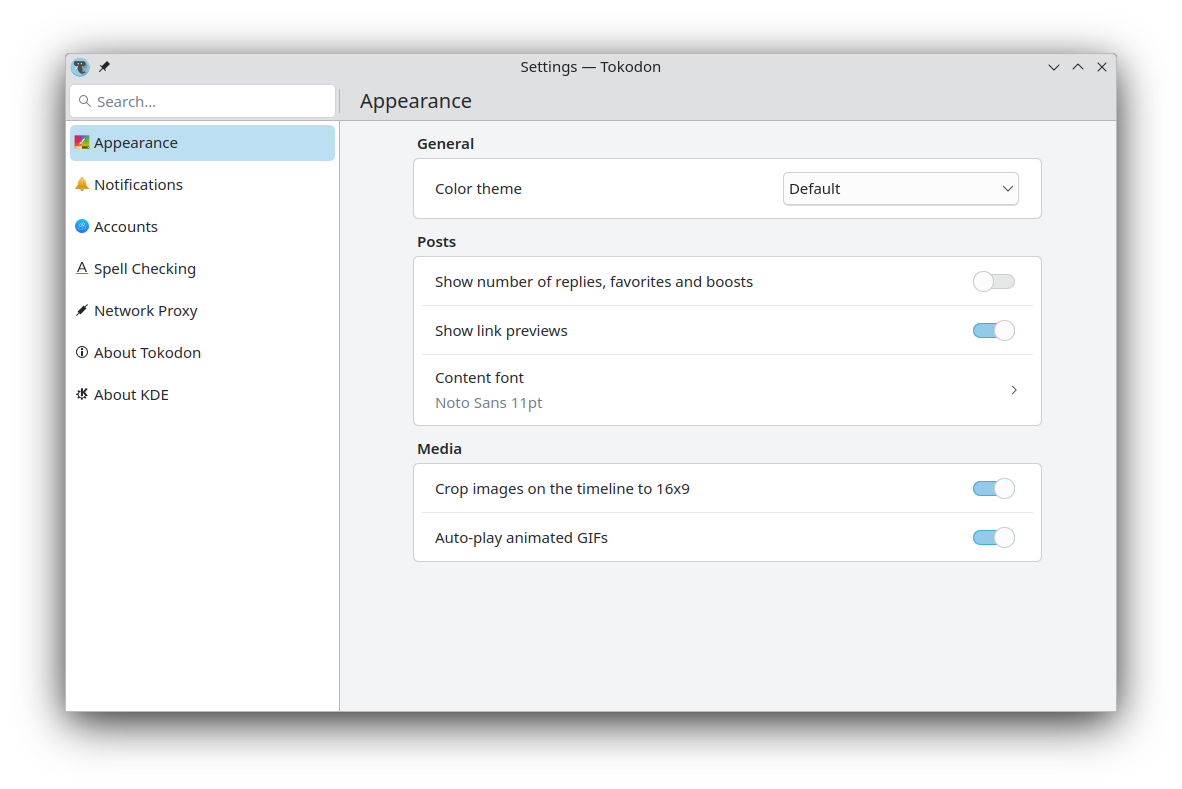Viewport: 1182px width, 789px height.
Task: Toggle Auto-play animated GIFs off
Action: (993, 538)
